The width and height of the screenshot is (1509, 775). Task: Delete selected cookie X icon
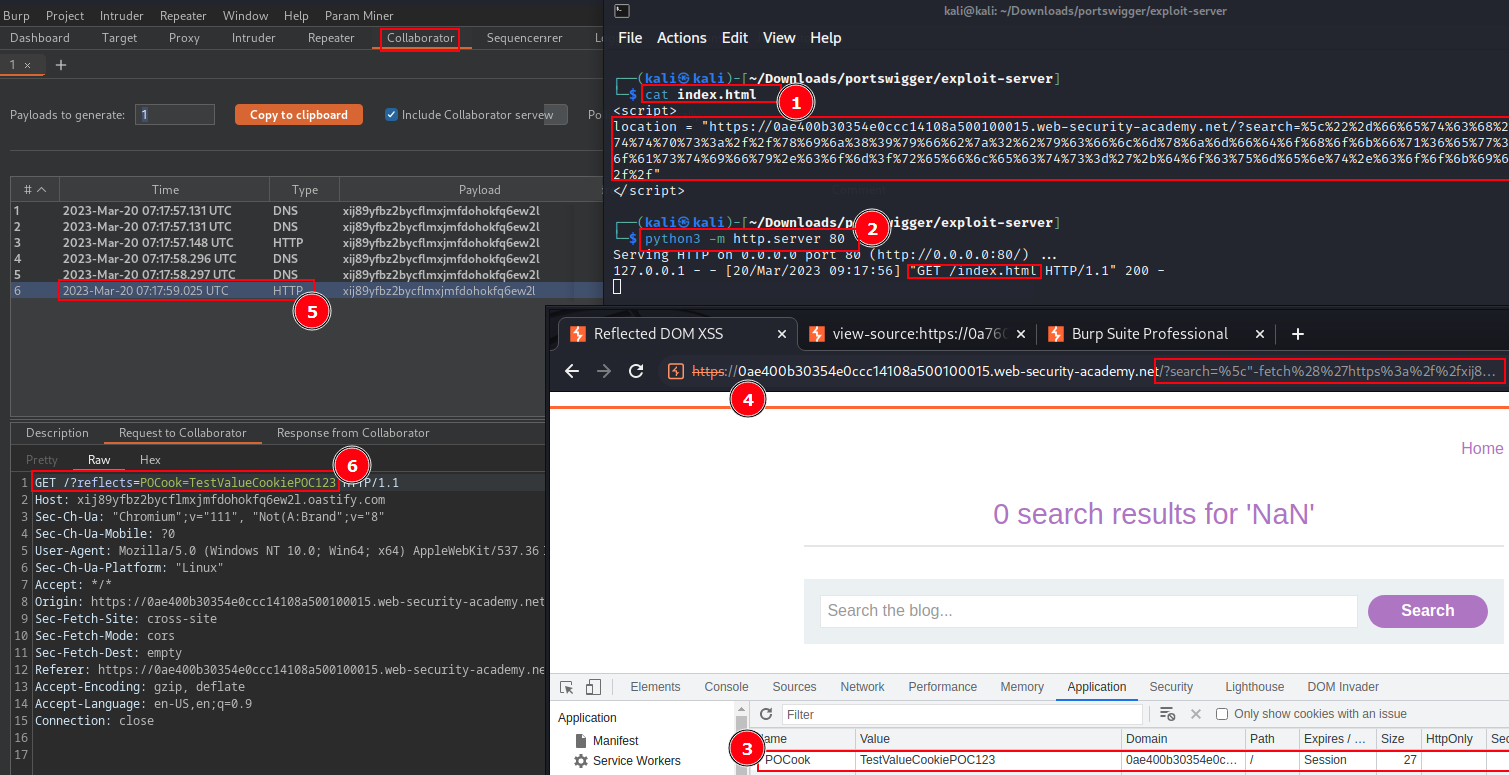(1195, 714)
